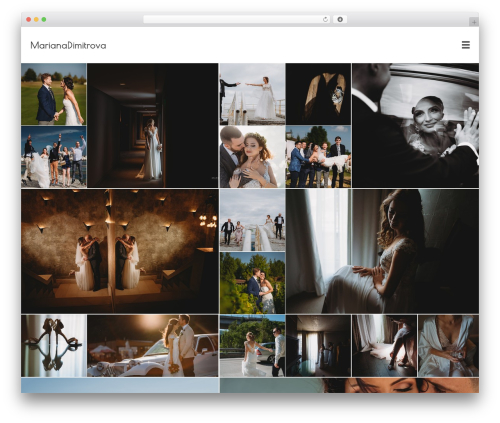Viewport: 500px width, 423px height.
Task: Open bride twirling on road with groom photo
Action: click(x=252, y=346)
